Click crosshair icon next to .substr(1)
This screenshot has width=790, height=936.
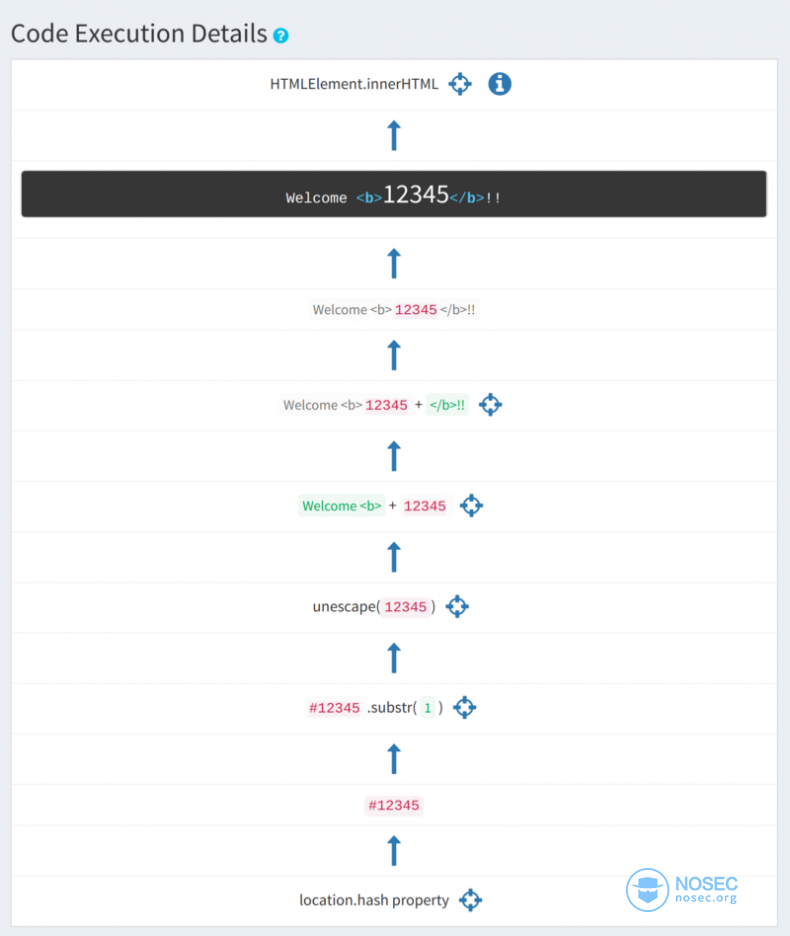tap(464, 708)
